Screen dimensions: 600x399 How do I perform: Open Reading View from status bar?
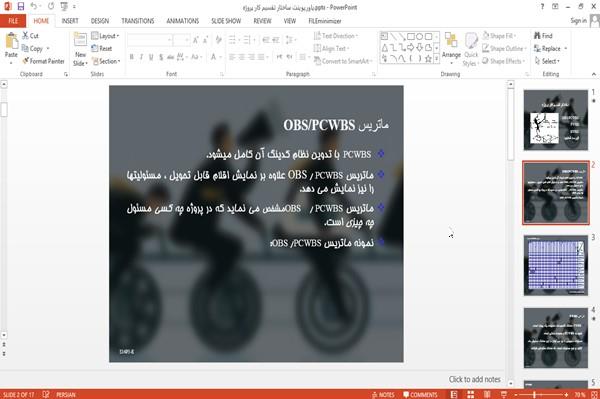[487, 394]
